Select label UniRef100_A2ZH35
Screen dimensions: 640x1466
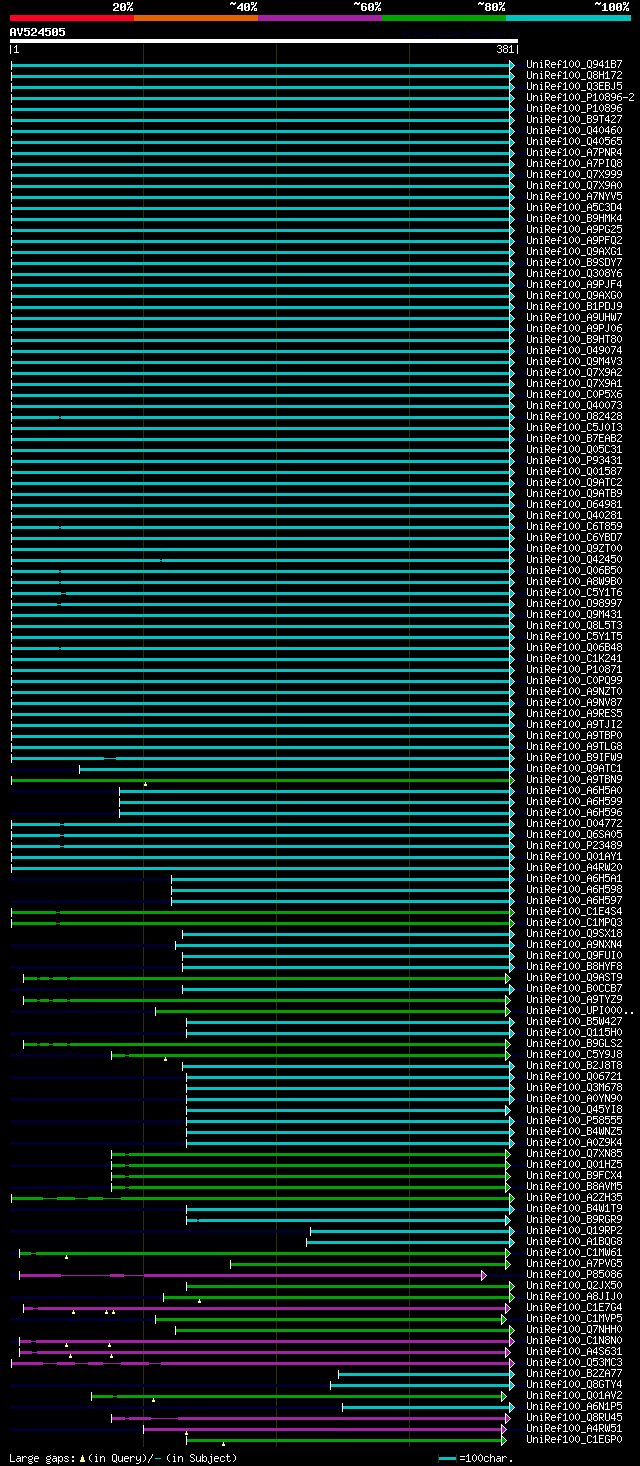[575, 1197]
